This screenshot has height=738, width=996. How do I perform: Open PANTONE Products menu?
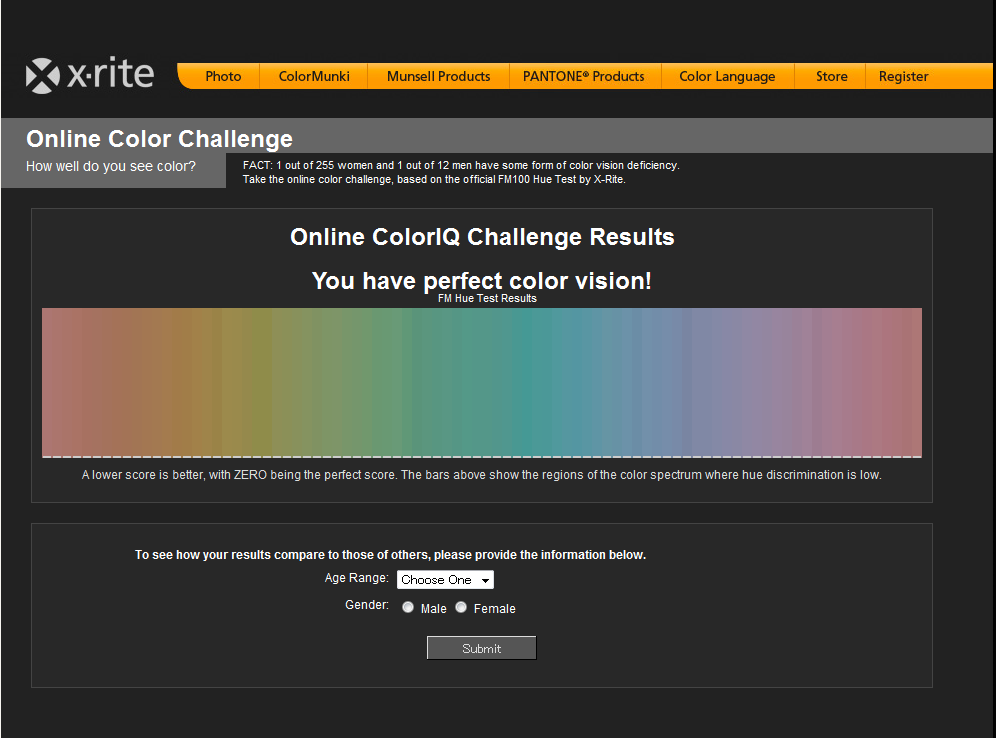(583, 76)
